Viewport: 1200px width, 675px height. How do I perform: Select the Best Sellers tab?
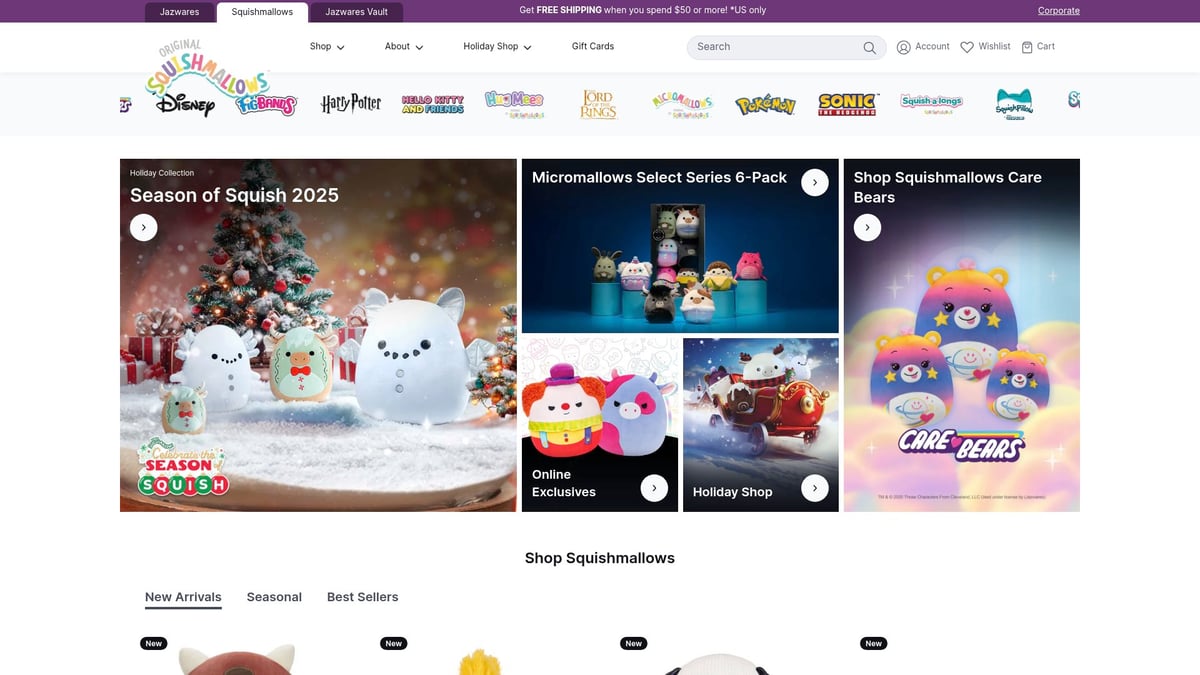coord(362,597)
